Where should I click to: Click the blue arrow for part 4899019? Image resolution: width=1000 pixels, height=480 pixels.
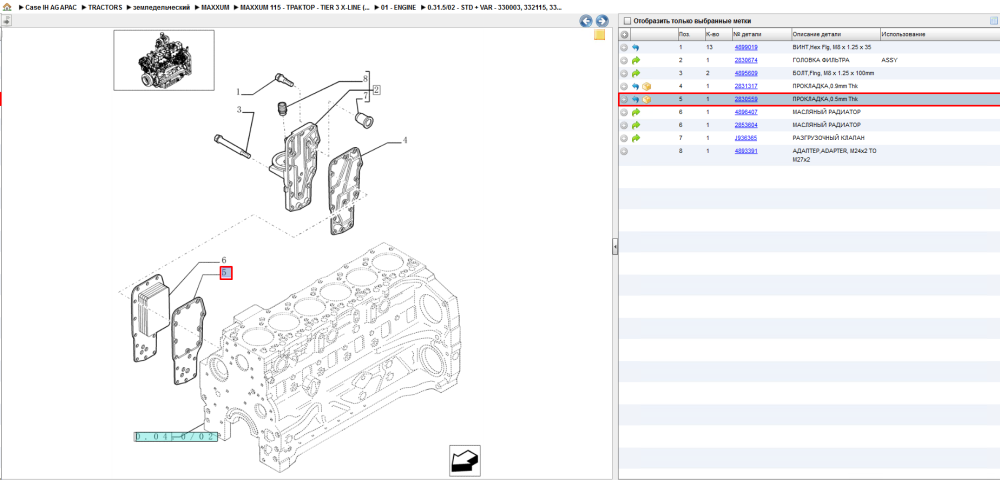(636, 48)
